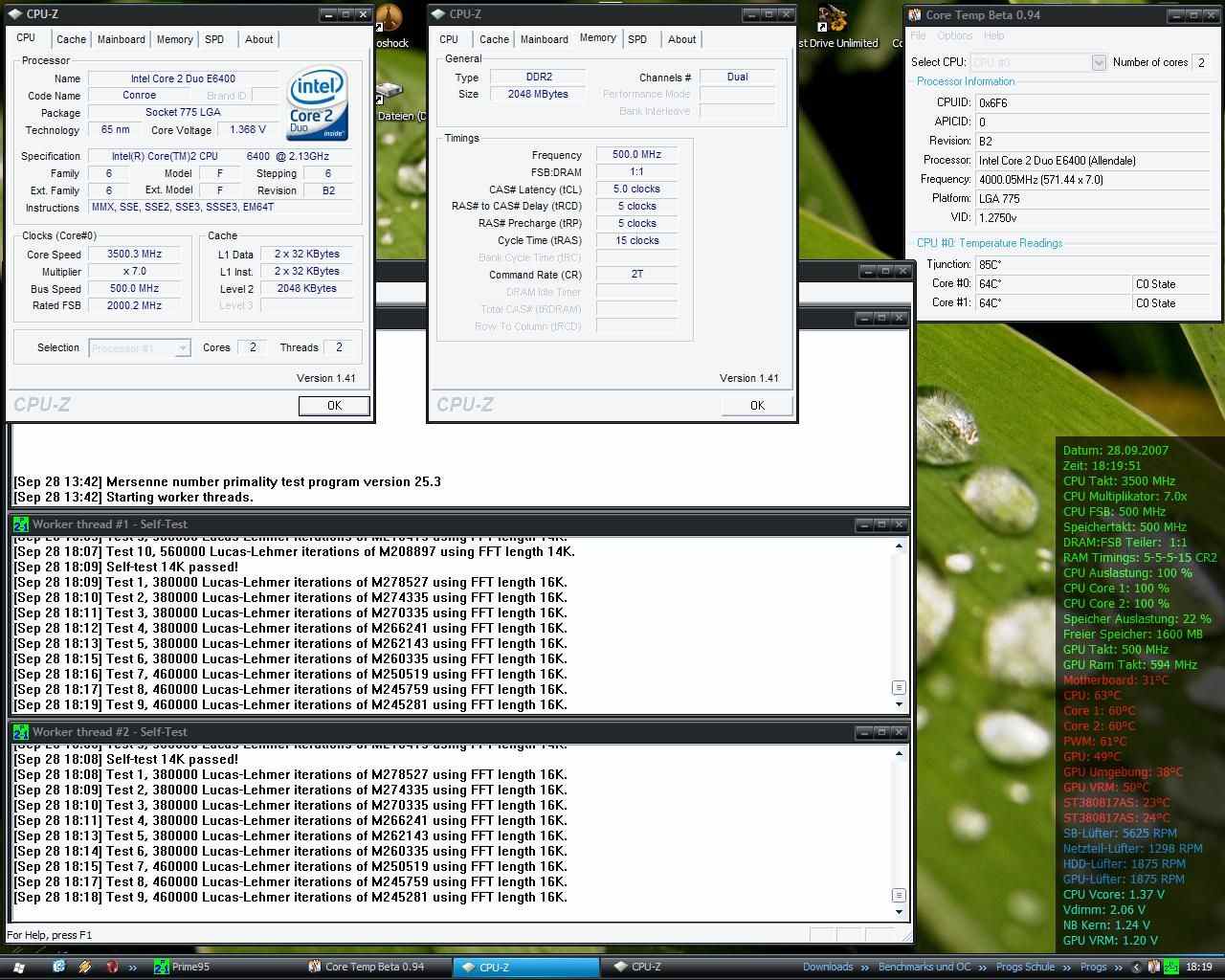Click Worker thread #1 scrollbar down arrow

(x=899, y=704)
